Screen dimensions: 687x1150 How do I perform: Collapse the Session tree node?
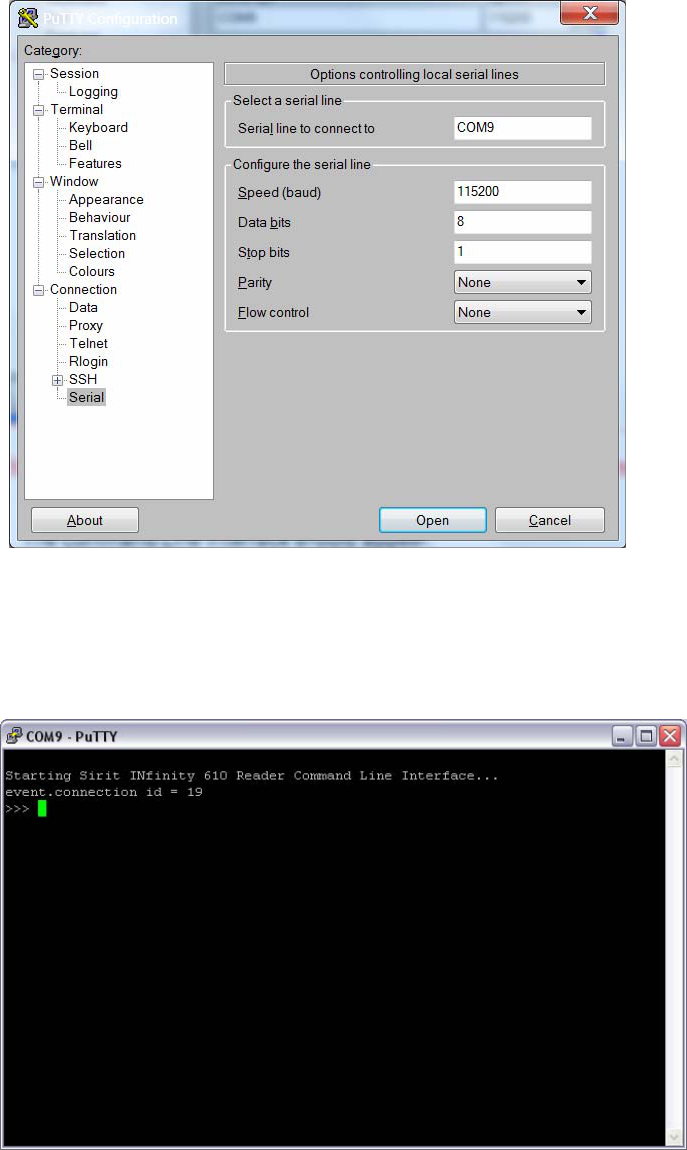pos(38,74)
